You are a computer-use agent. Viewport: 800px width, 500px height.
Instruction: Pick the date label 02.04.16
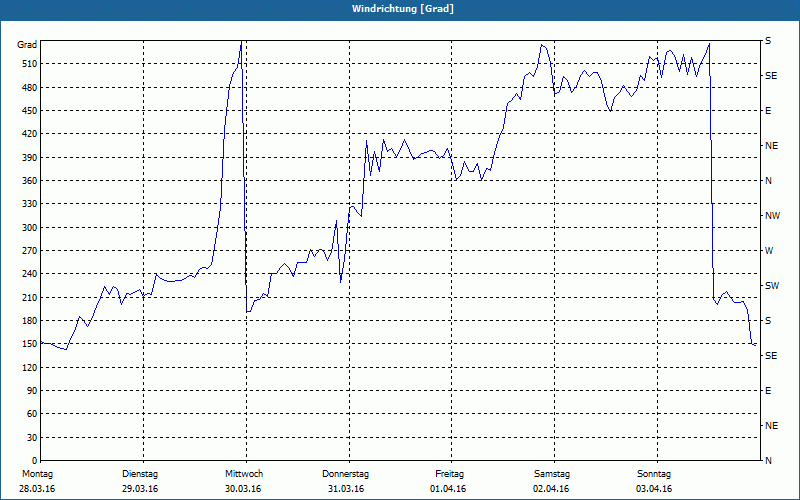coord(551,489)
